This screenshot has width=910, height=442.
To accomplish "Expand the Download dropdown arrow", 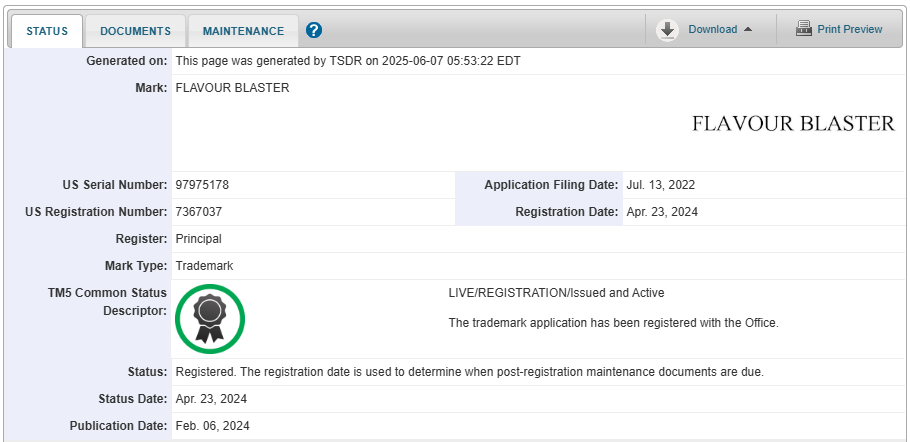I will click(748, 30).
